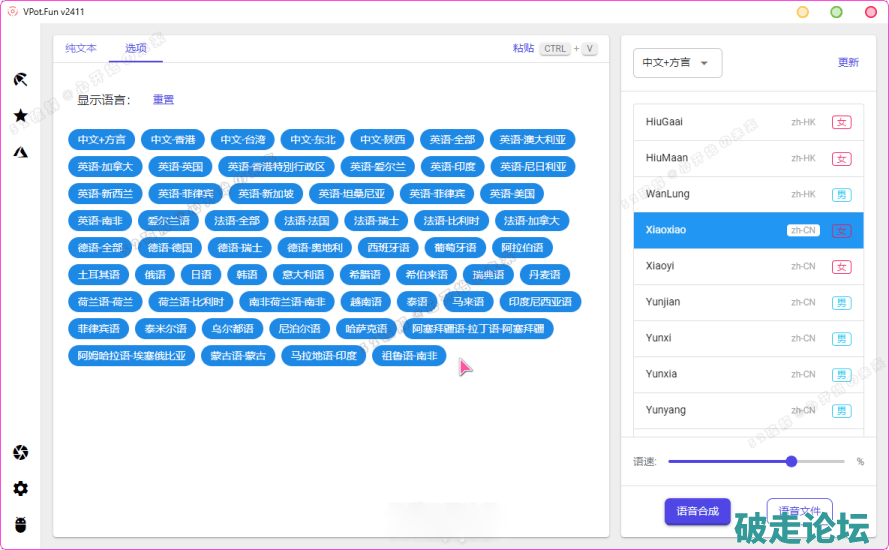Click the VPot.Fun app logo in title bar
The image size is (889, 550).
[x=12, y=11]
